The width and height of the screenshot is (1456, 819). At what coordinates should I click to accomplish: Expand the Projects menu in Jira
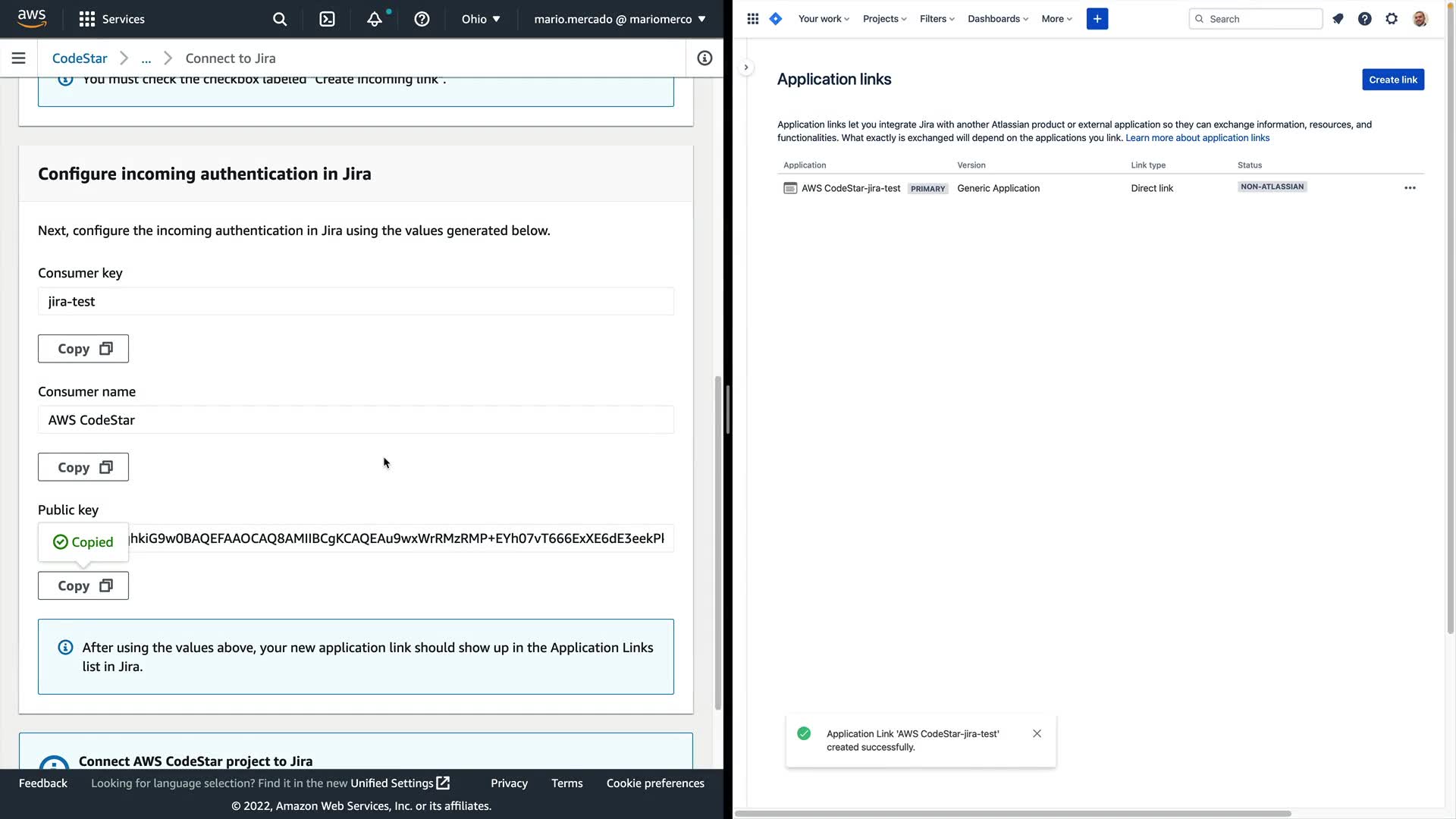884,19
